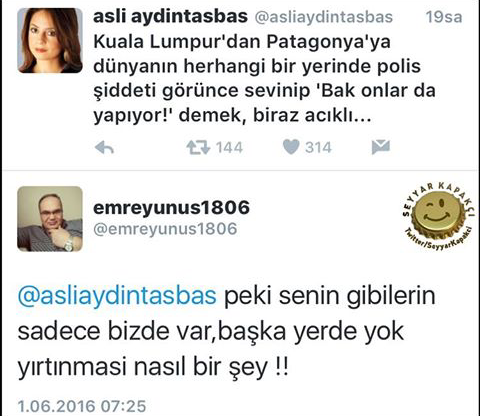The image size is (480, 416).
Task: Click the Kuala Lumpur tweet text
Action: (264, 79)
